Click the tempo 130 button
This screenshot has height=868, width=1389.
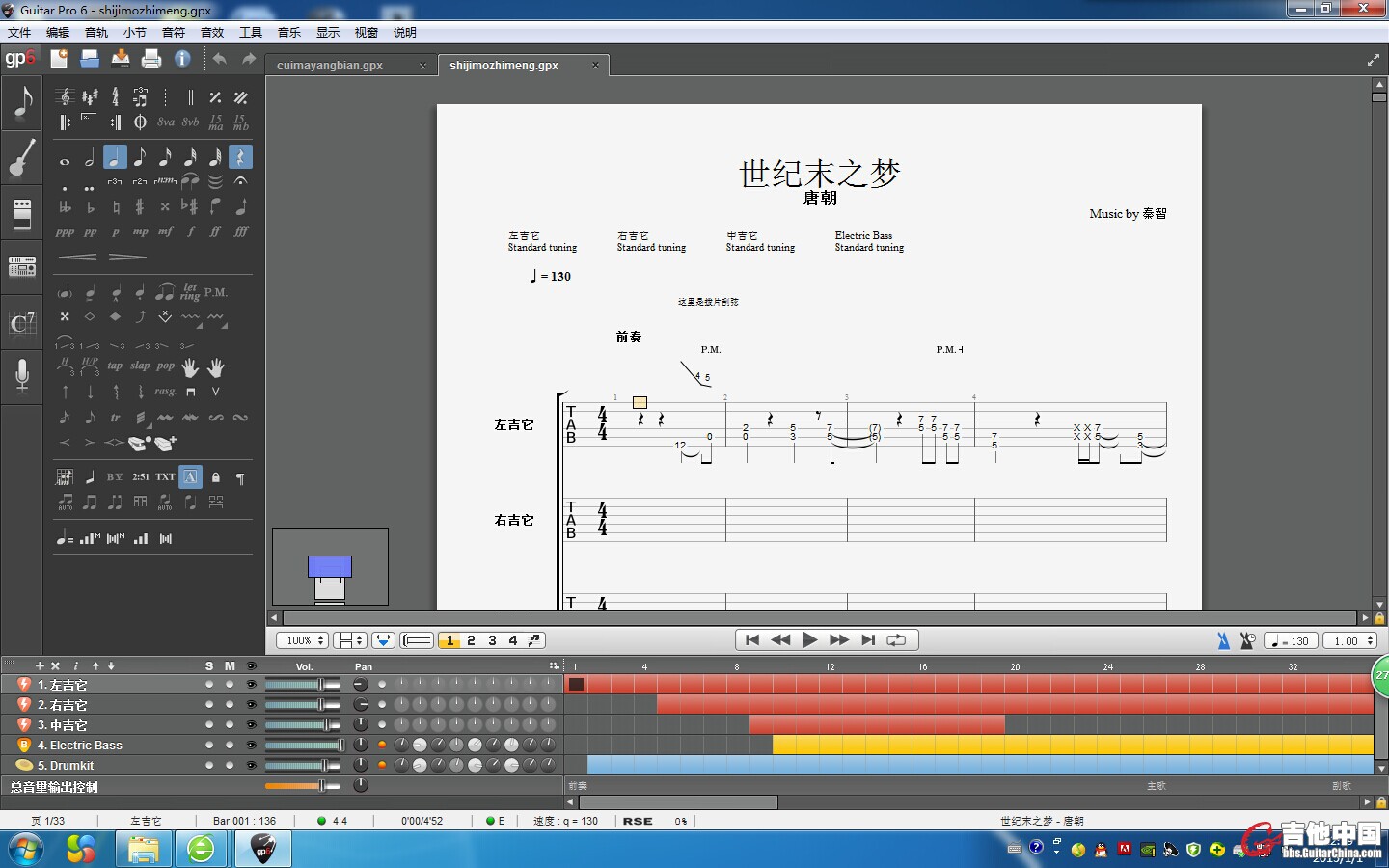[1291, 640]
